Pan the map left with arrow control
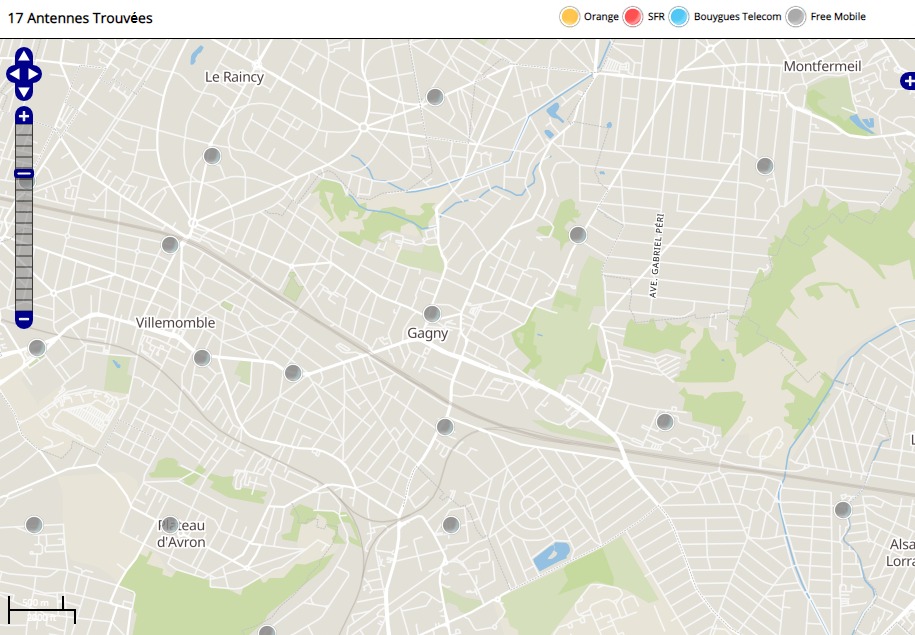The image size is (915, 635). [12, 74]
